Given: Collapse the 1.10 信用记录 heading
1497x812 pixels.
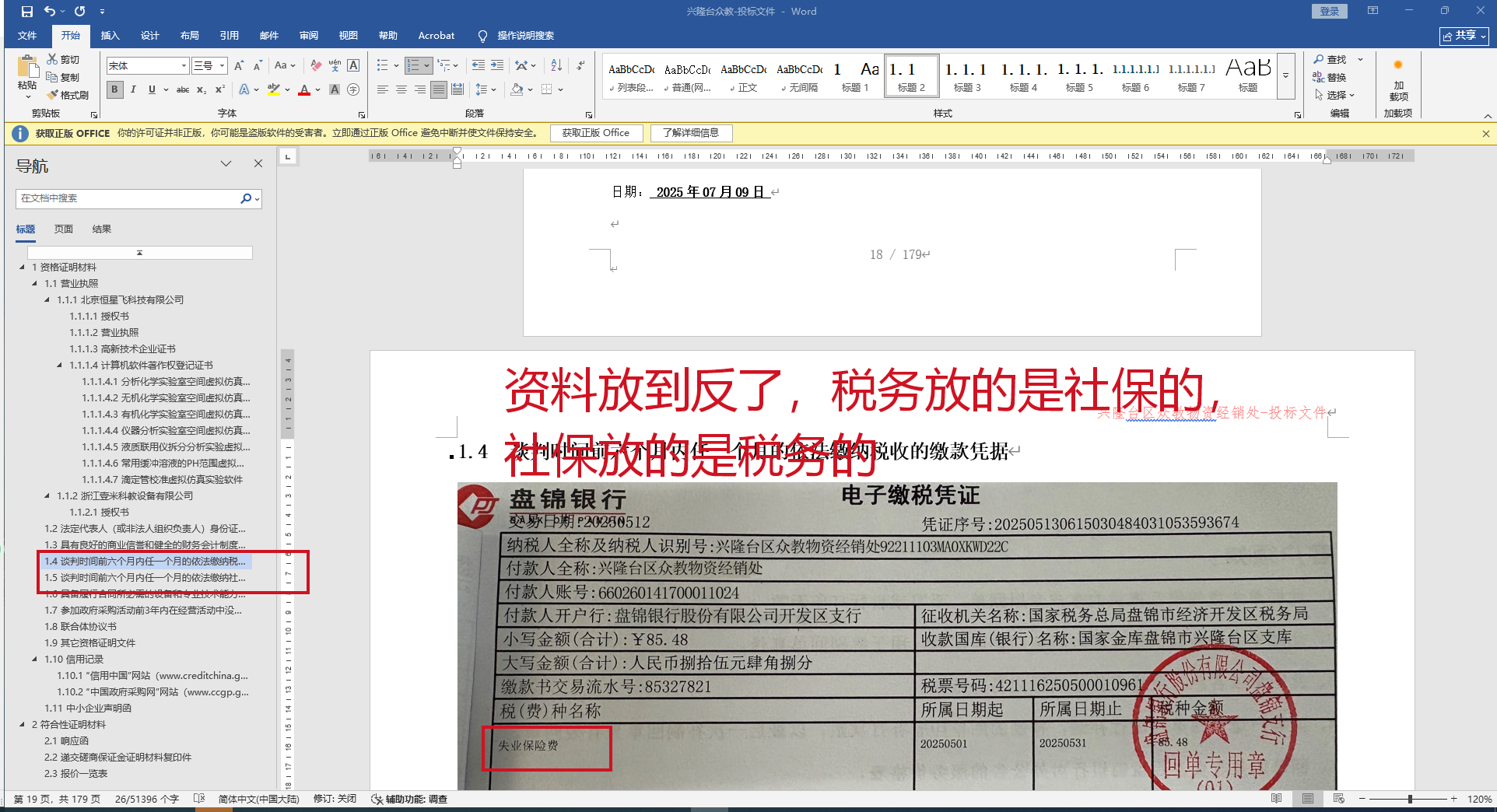Looking at the screenshot, I should coord(34,660).
